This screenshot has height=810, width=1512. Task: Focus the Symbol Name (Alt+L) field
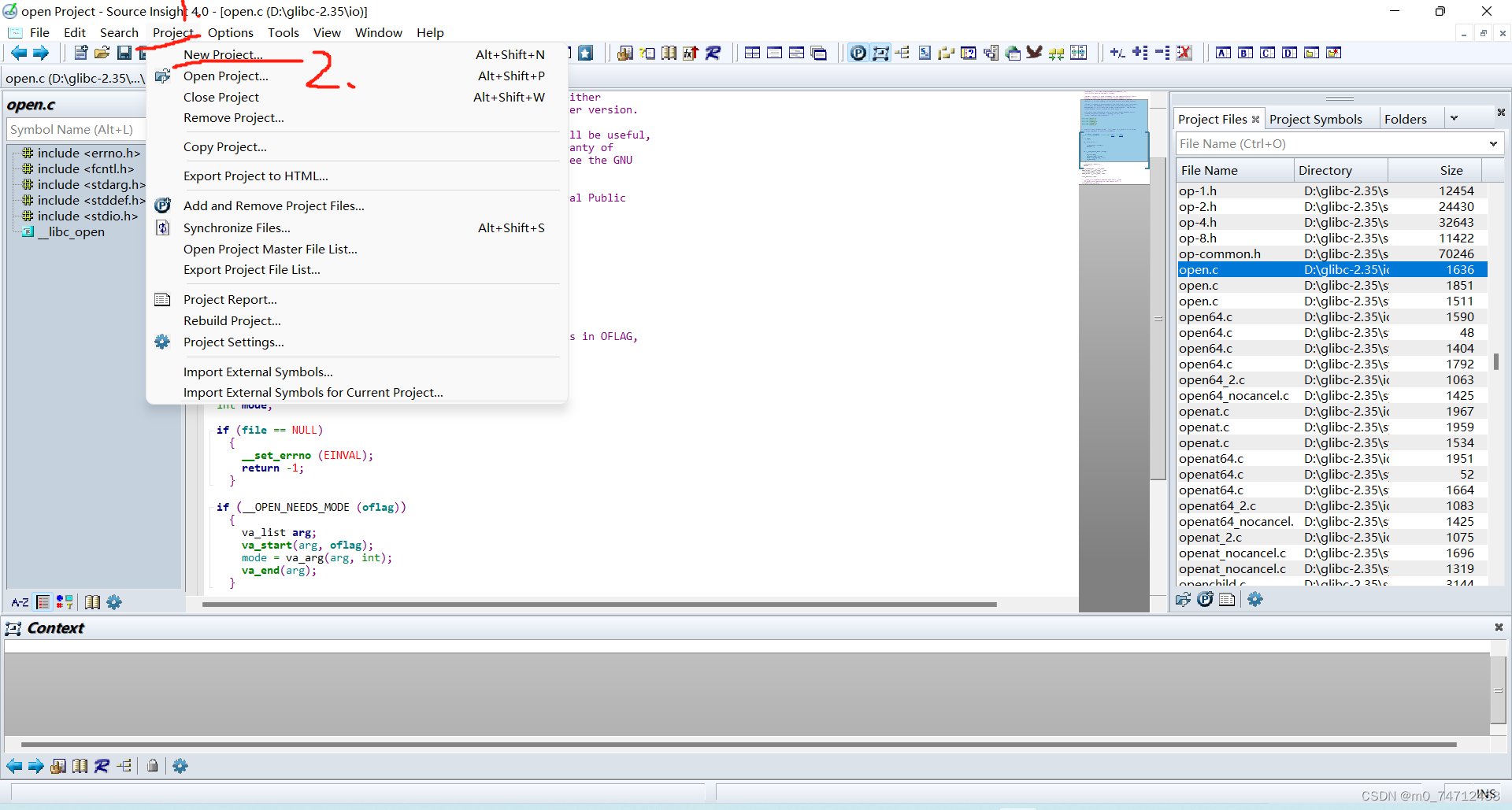coord(76,129)
